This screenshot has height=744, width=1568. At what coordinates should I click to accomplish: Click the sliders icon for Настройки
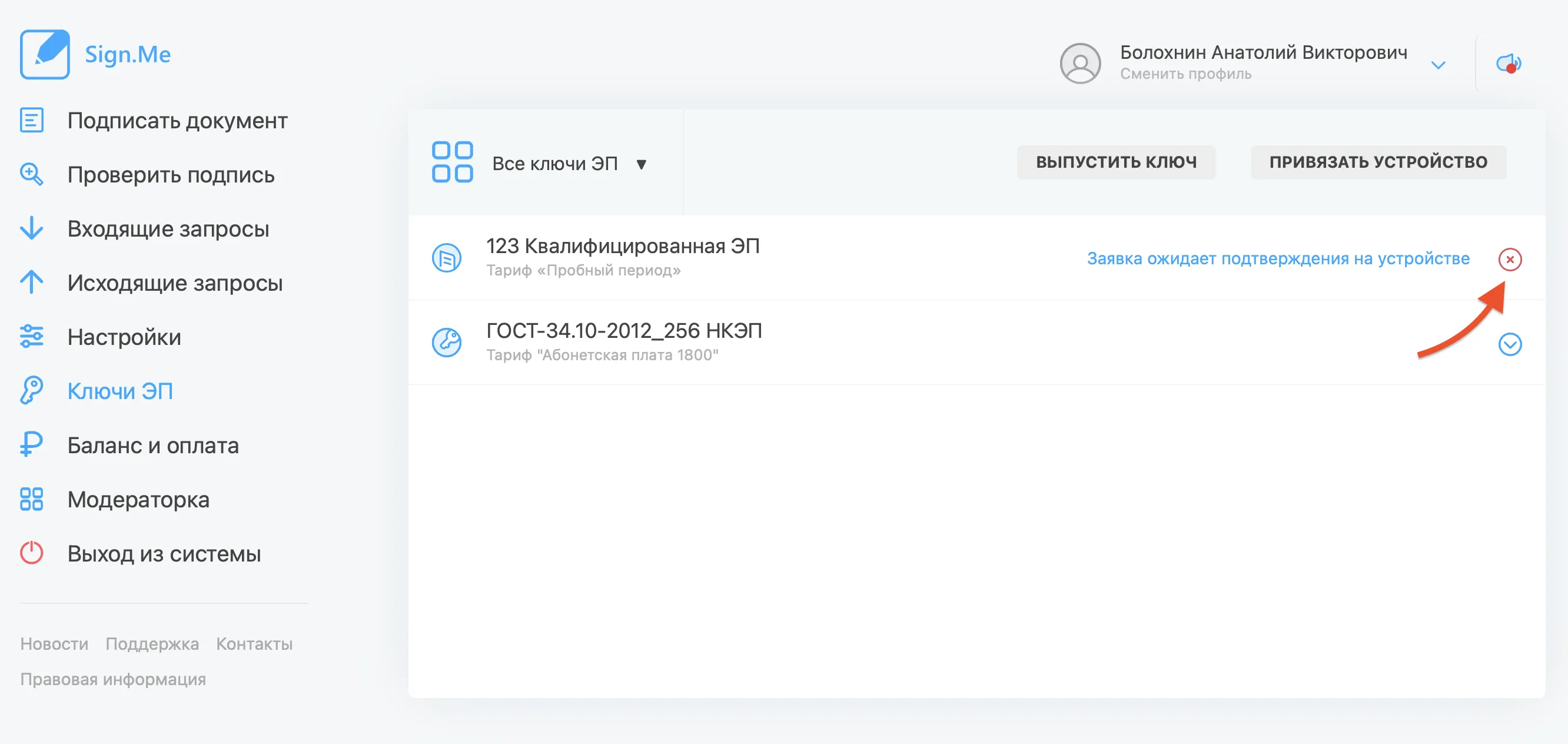tap(32, 336)
